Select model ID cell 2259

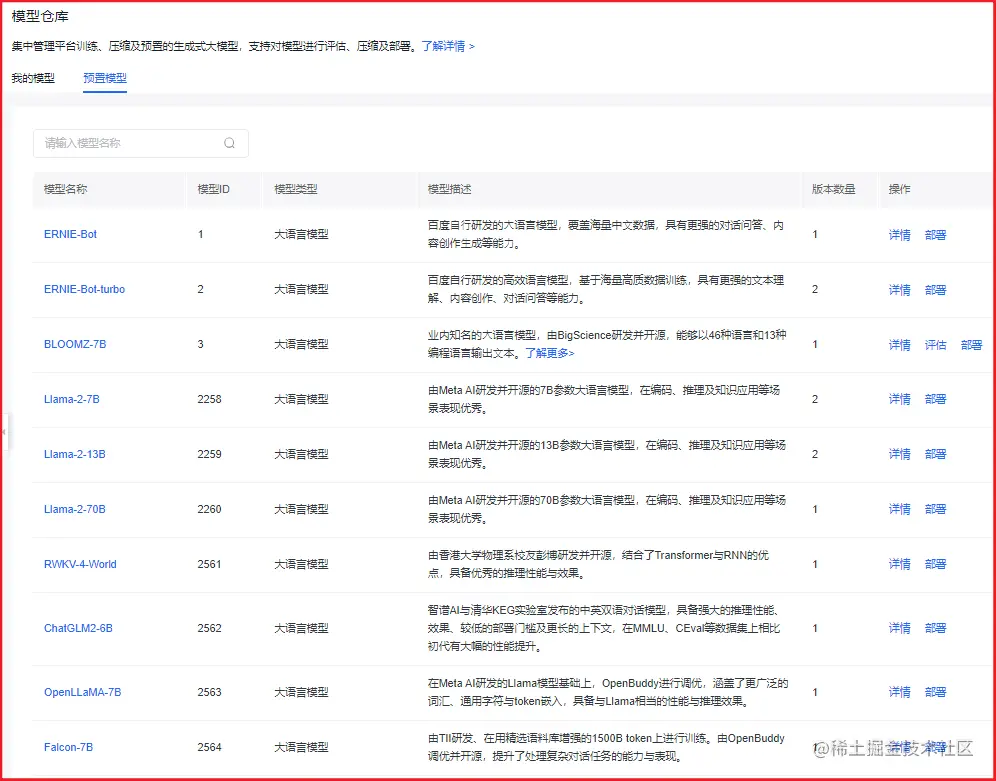[x=210, y=454]
